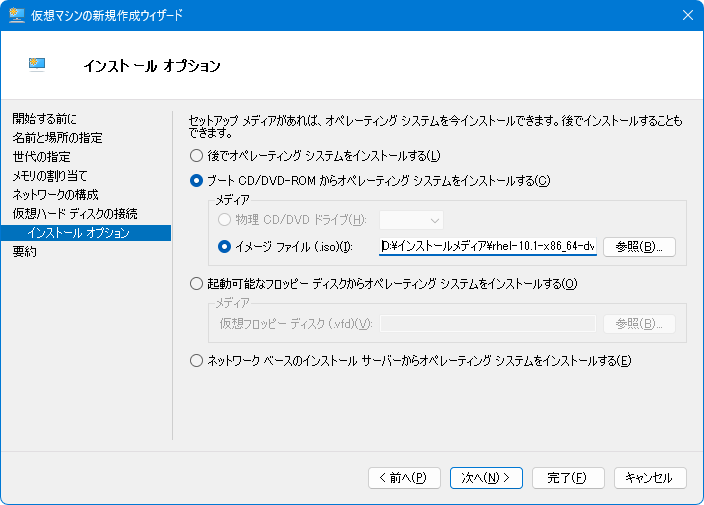
Task: Select the 物理 CD/DVD ドライブ radio button
Action: click(x=225, y=220)
